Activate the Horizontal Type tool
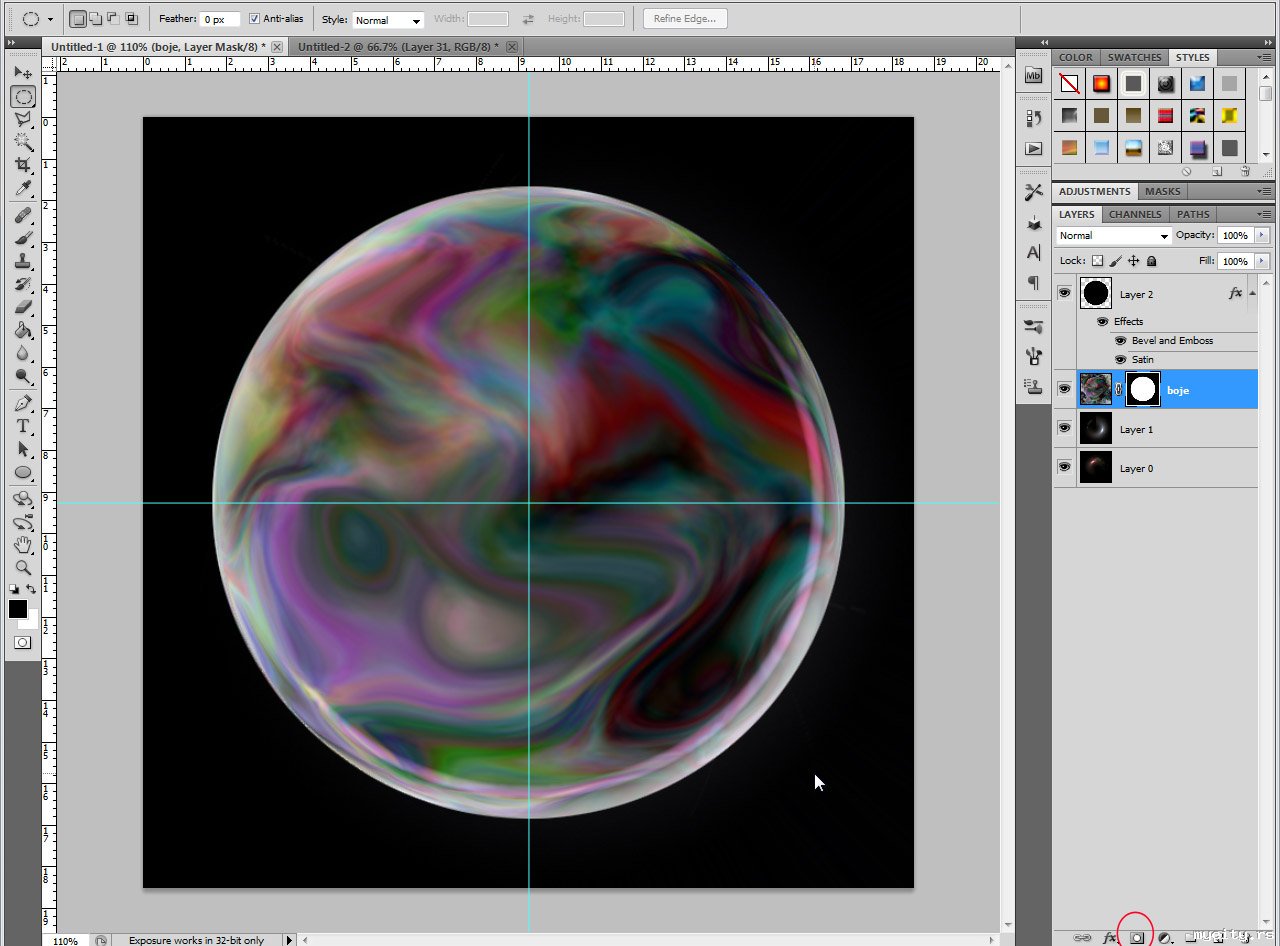Screen dimensions: 1280x946 pos(23,427)
